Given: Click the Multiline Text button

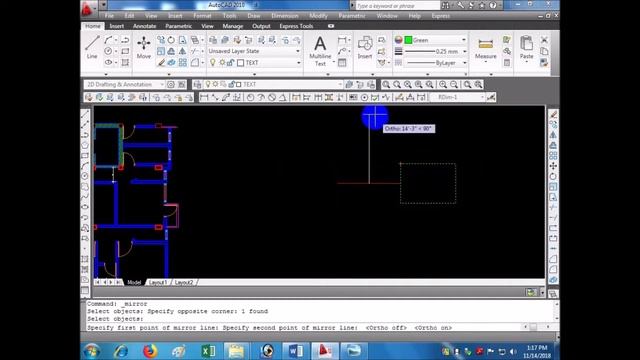Looking at the screenshot, I should (320, 51).
